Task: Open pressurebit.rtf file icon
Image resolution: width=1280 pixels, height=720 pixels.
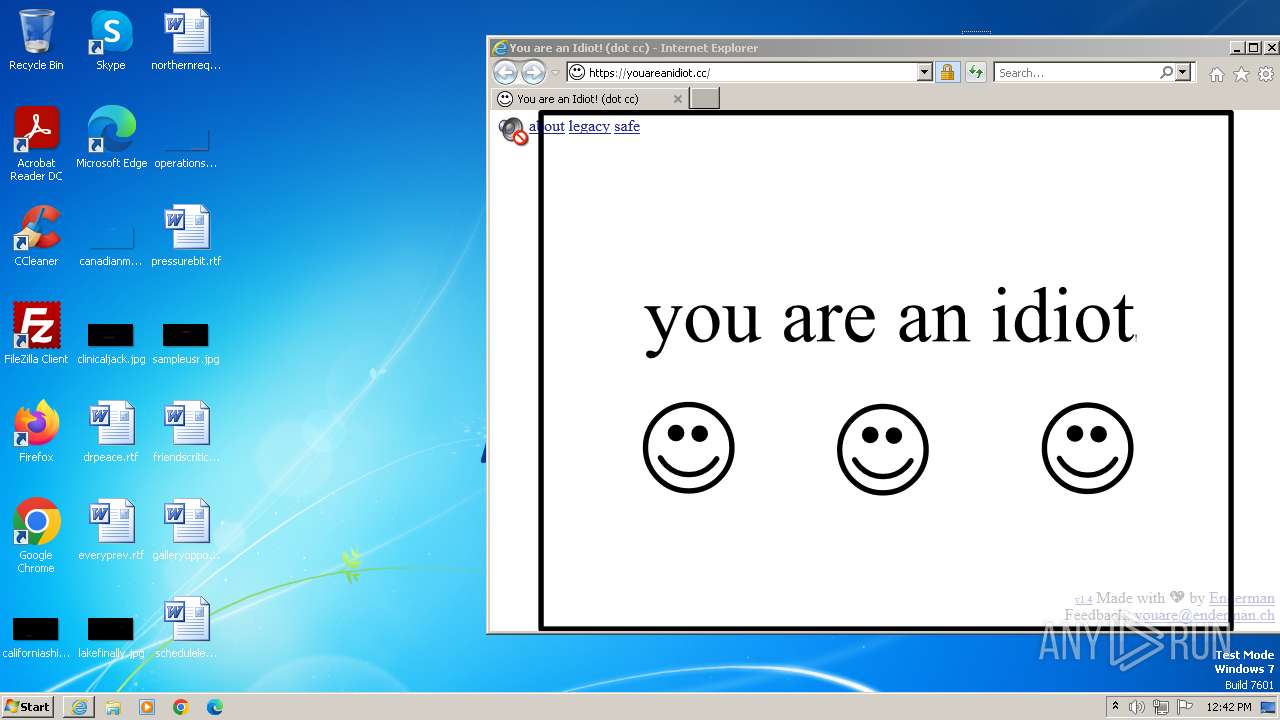Action: point(186,236)
